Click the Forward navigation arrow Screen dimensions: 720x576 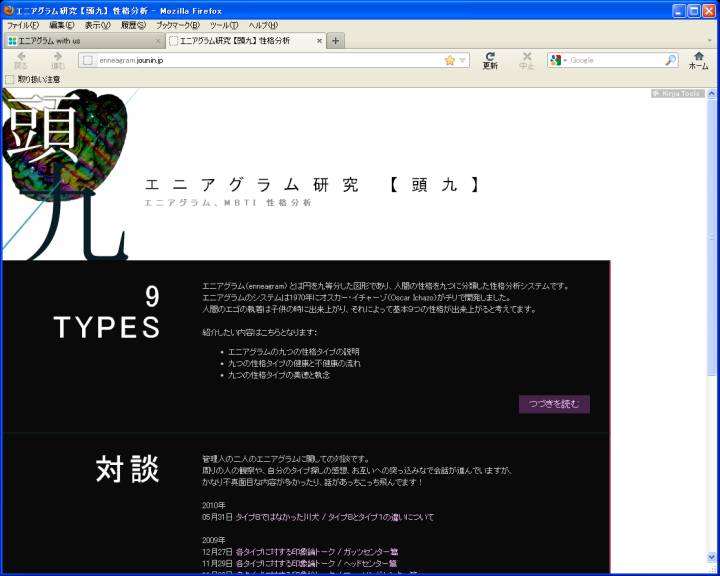(58, 58)
